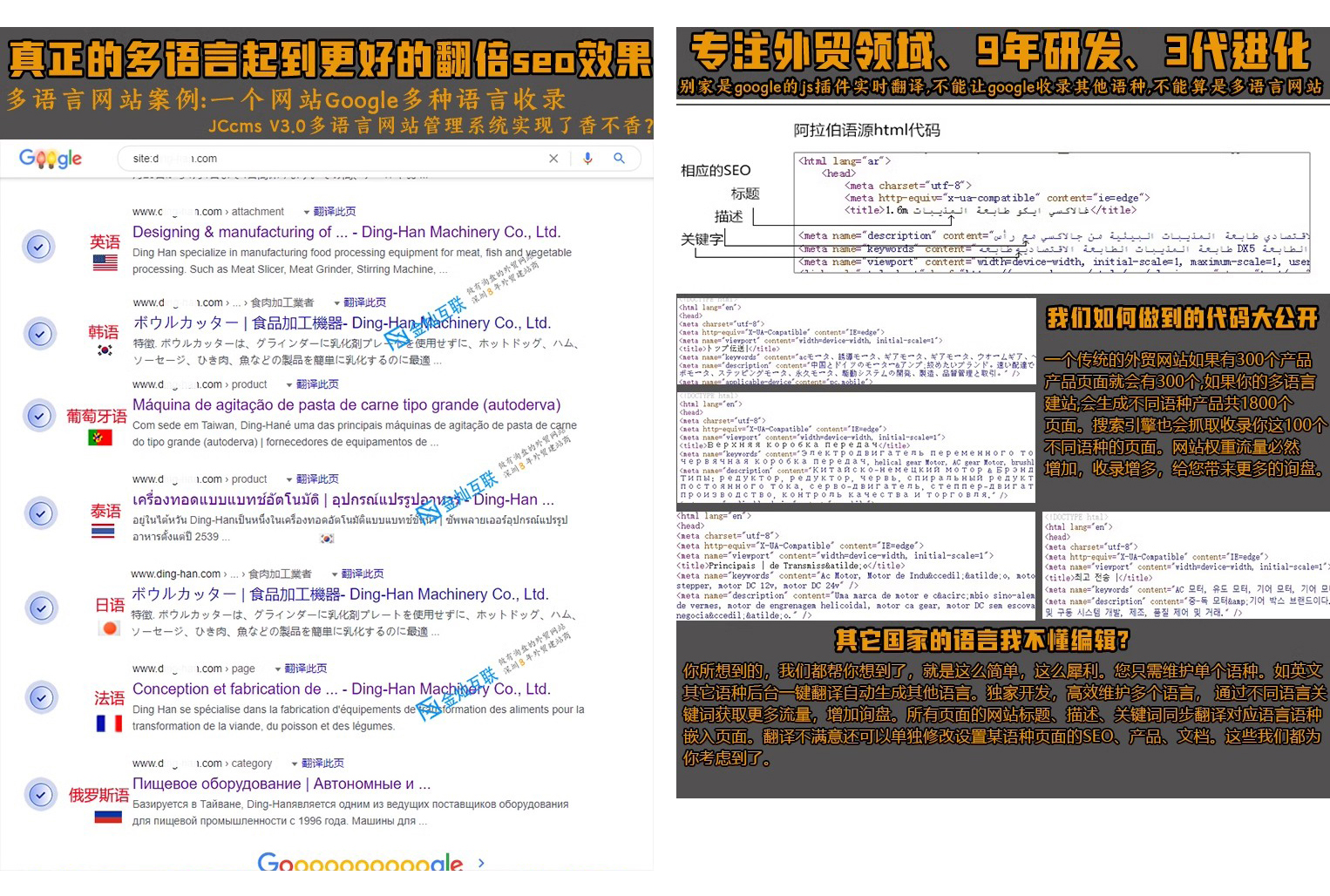Click snippet 'Ding Han se spécialise dans la fabrication'
Screen dimensions: 1330x896
(358, 717)
